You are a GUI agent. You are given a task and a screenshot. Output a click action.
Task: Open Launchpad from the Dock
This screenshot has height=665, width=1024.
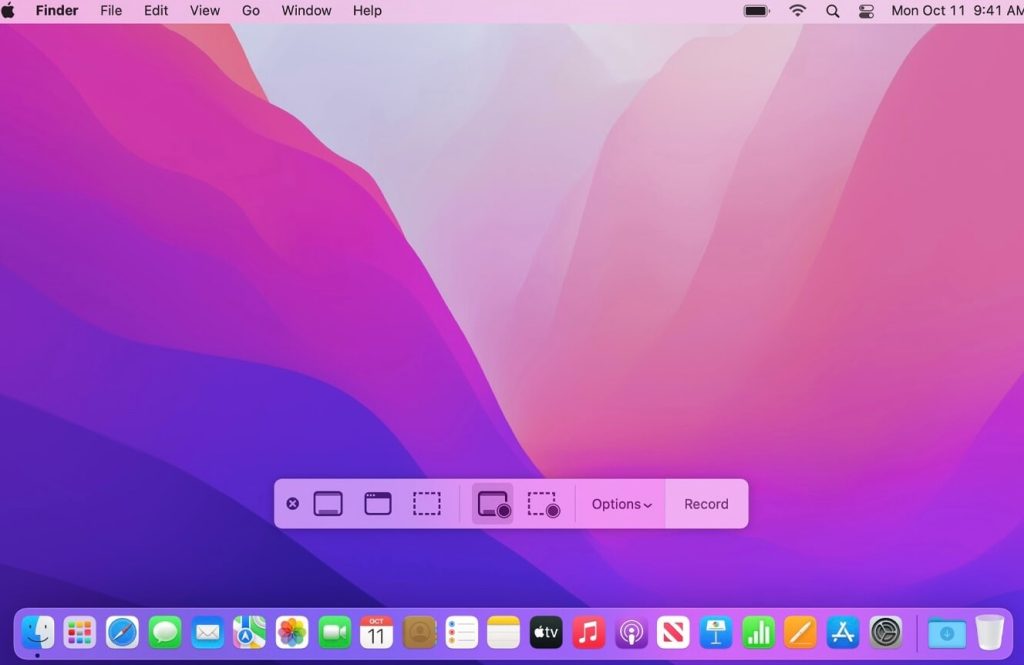pyautogui.click(x=80, y=632)
